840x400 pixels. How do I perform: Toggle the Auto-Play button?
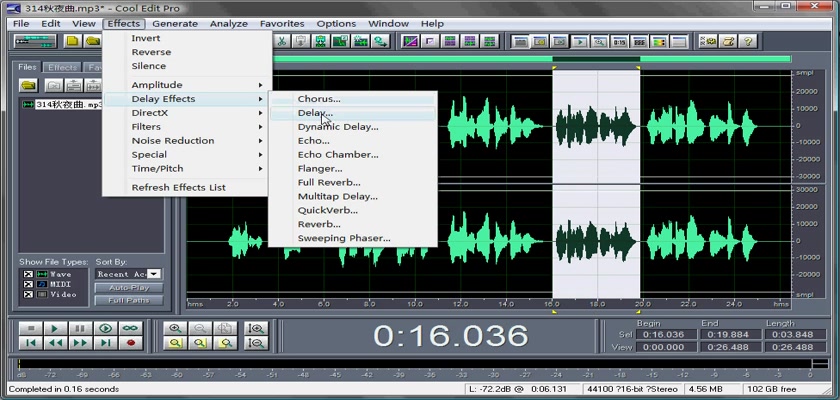[129, 288]
